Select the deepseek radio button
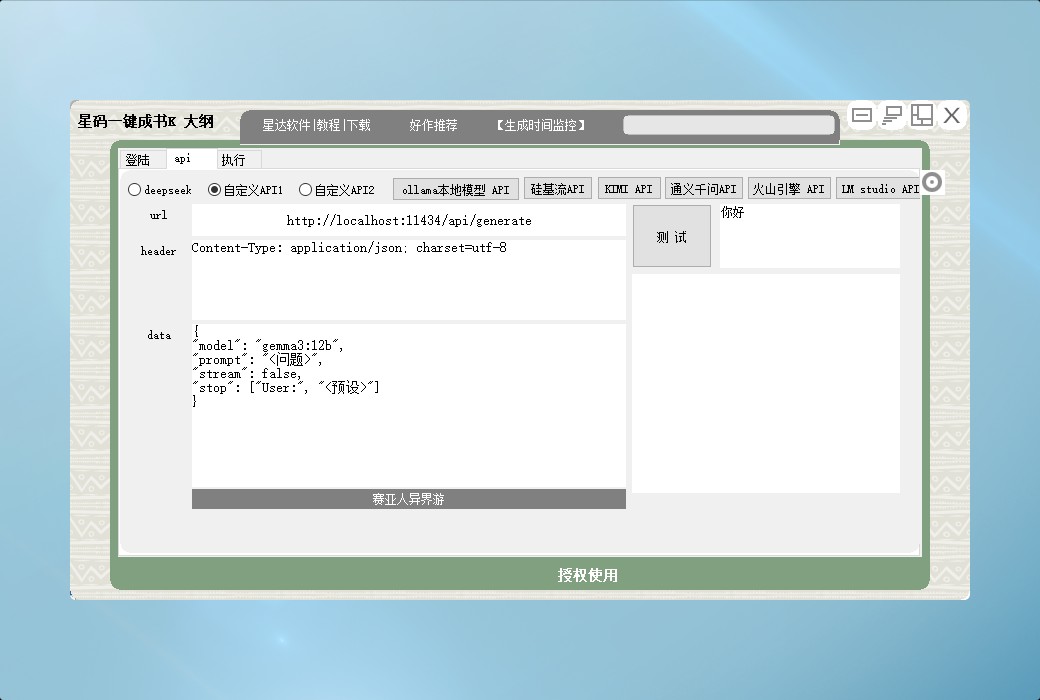Image resolution: width=1040 pixels, height=700 pixels. (135, 190)
